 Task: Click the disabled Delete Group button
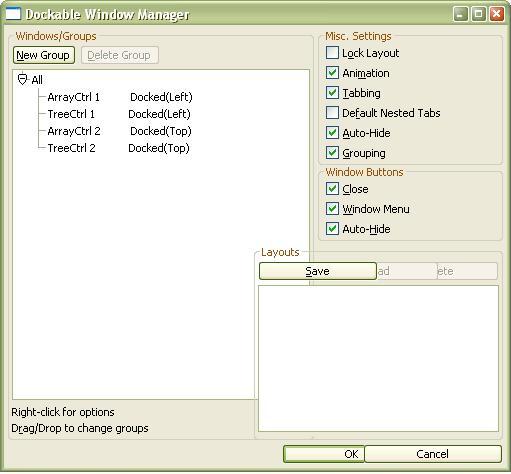pyautogui.click(x=120, y=55)
